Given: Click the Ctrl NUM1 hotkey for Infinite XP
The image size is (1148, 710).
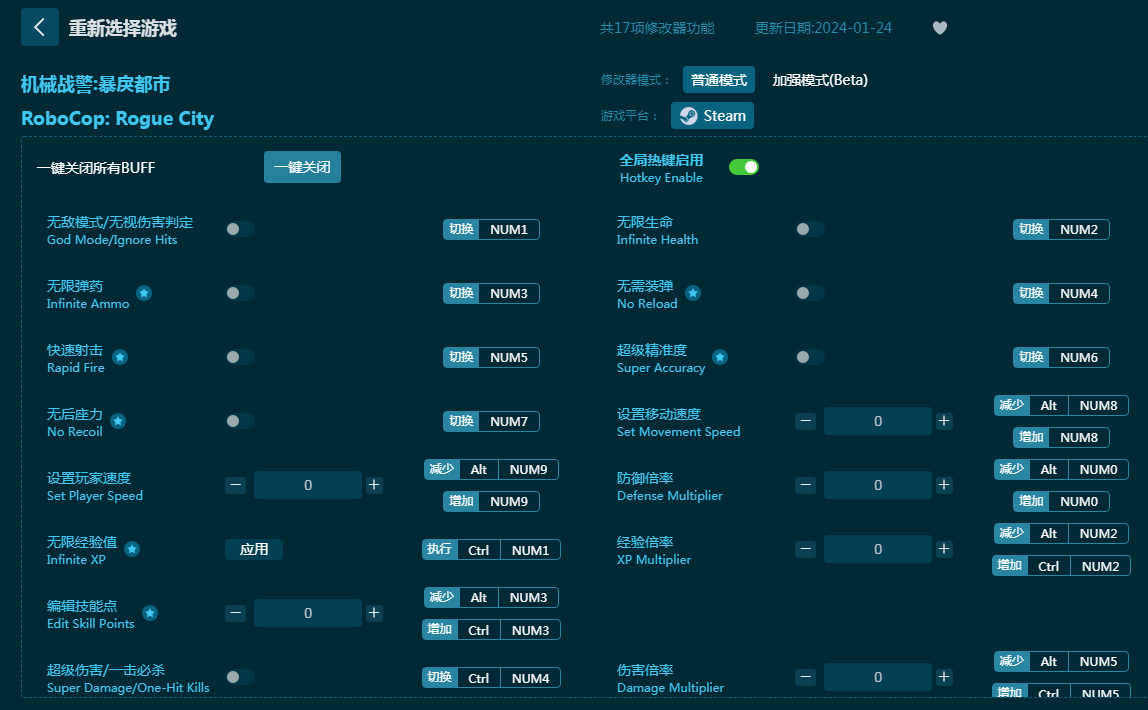Looking at the screenshot, I should click(x=491, y=550).
